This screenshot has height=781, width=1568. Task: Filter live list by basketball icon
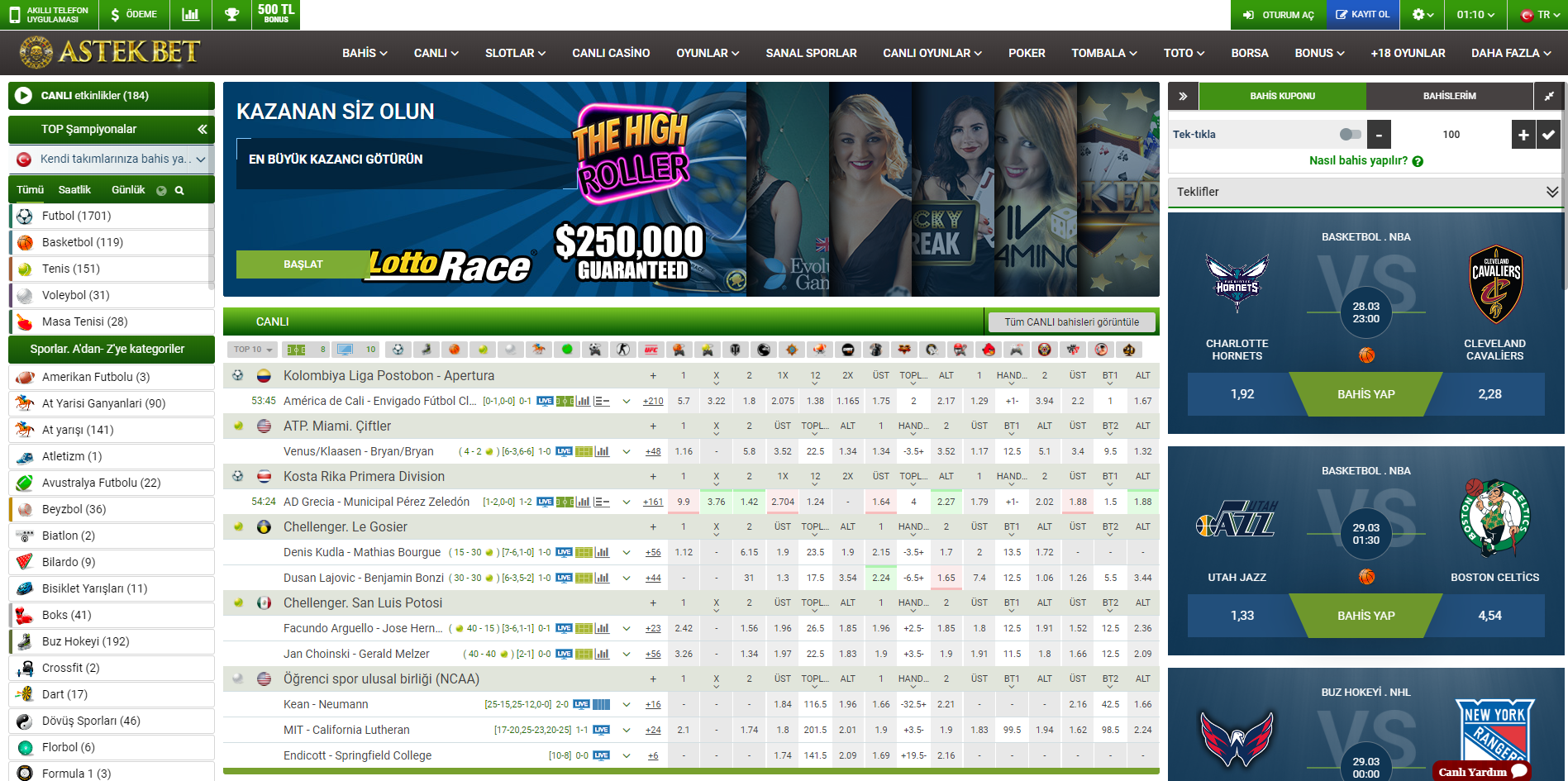point(454,350)
